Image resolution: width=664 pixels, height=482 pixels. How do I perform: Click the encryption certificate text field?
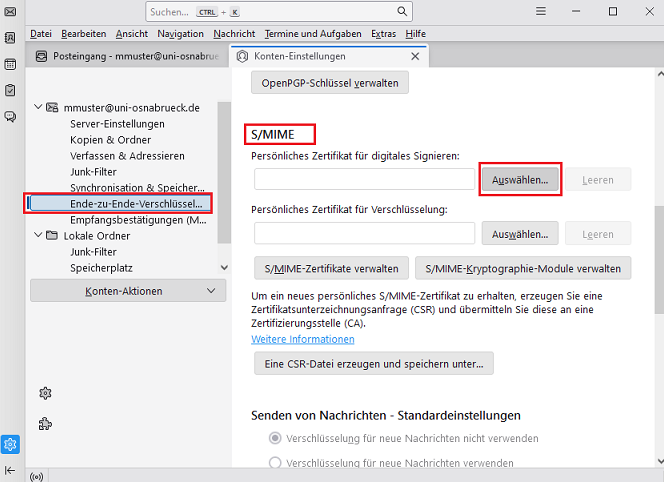pos(364,234)
